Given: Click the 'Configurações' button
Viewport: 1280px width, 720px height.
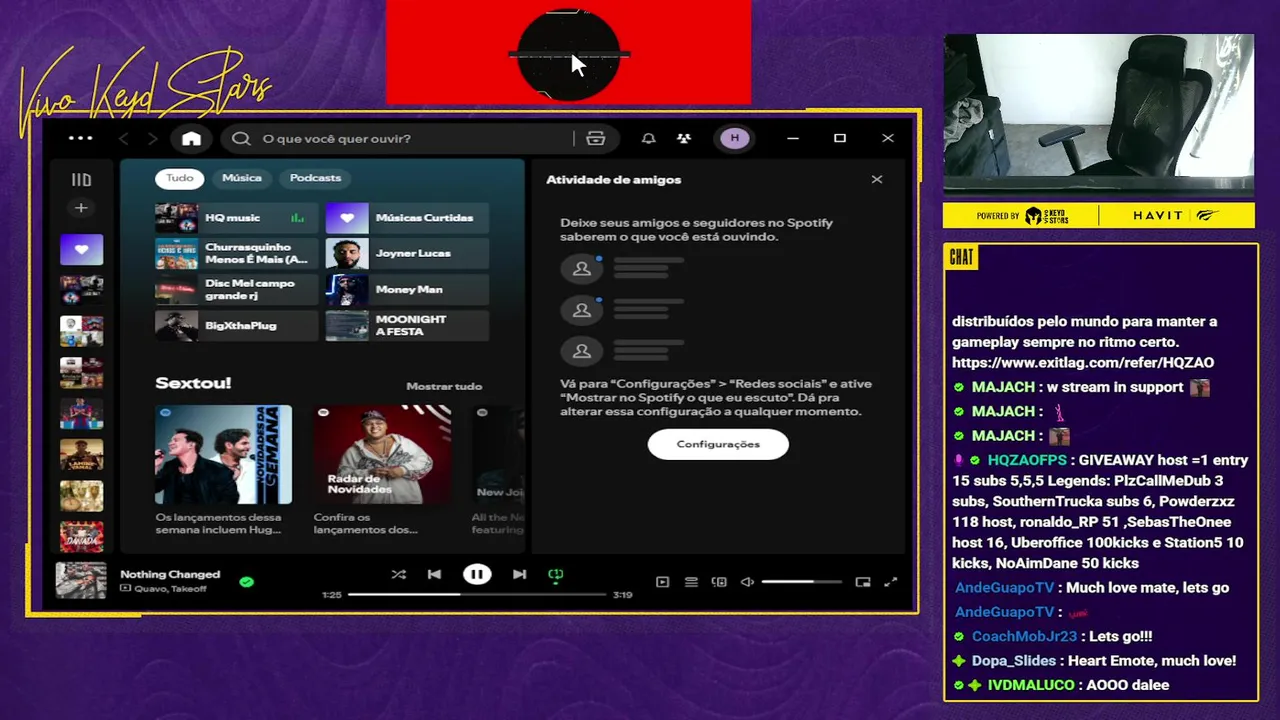Looking at the screenshot, I should (718, 444).
